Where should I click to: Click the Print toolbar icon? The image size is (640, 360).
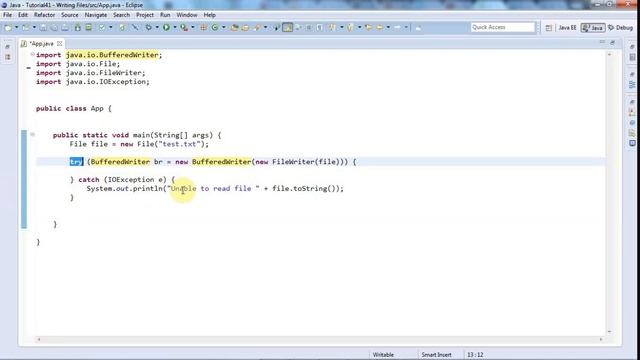click(x=65, y=28)
